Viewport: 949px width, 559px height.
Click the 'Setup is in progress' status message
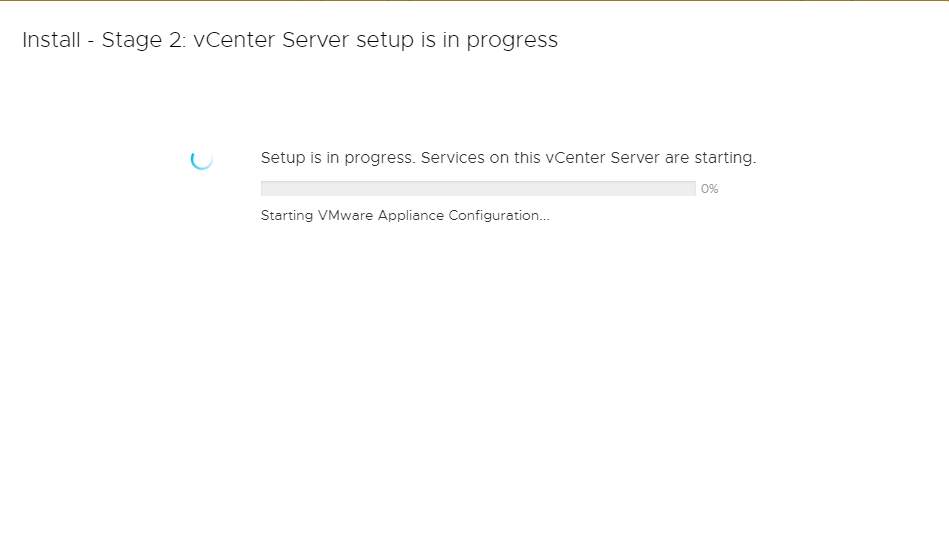(508, 158)
